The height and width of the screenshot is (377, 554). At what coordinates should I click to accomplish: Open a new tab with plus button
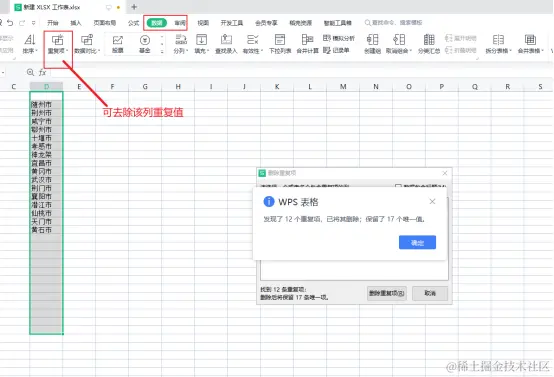(x=134, y=7)
